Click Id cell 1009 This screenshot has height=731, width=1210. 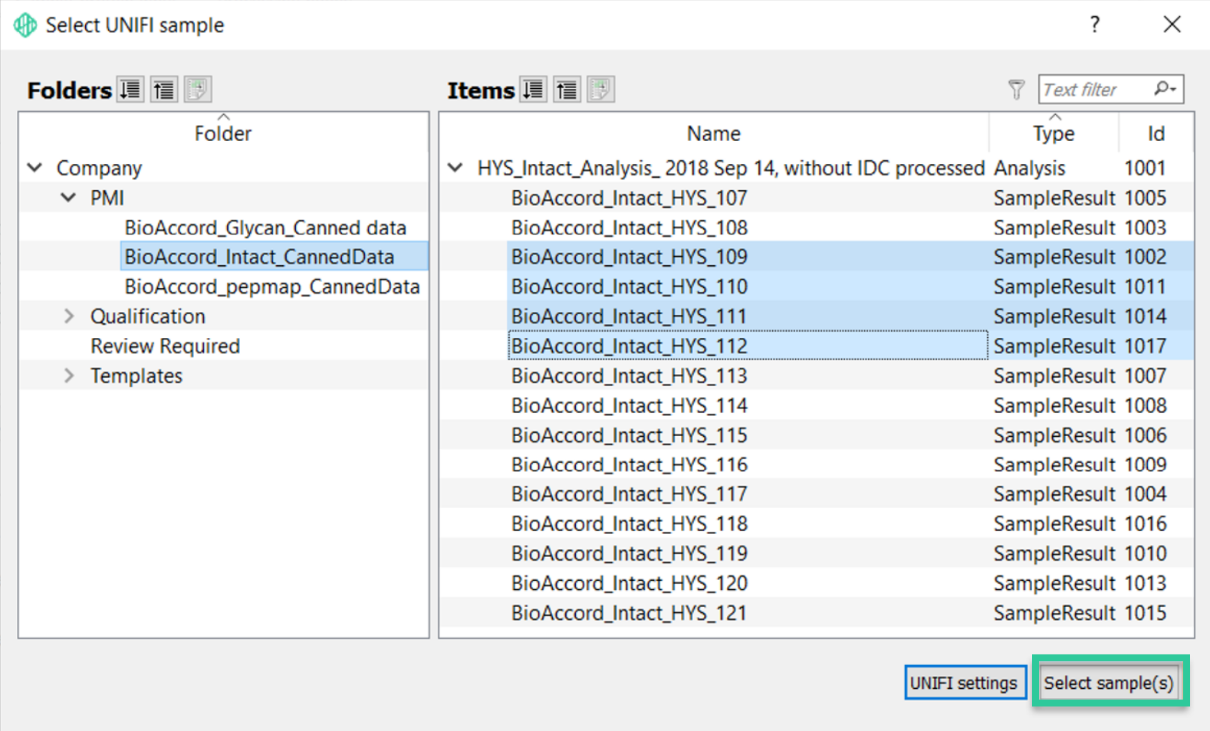(x=1145, y=464)
